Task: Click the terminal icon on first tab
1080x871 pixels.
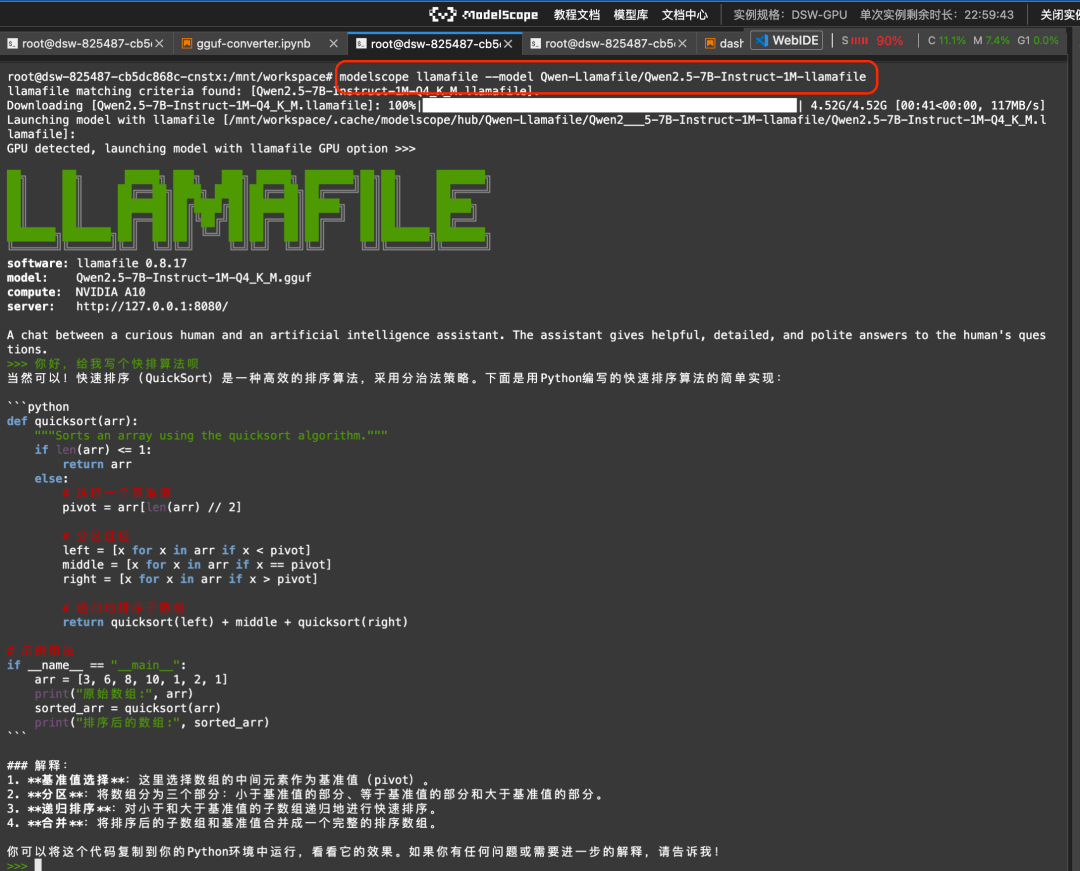Action: coord(12,43)
